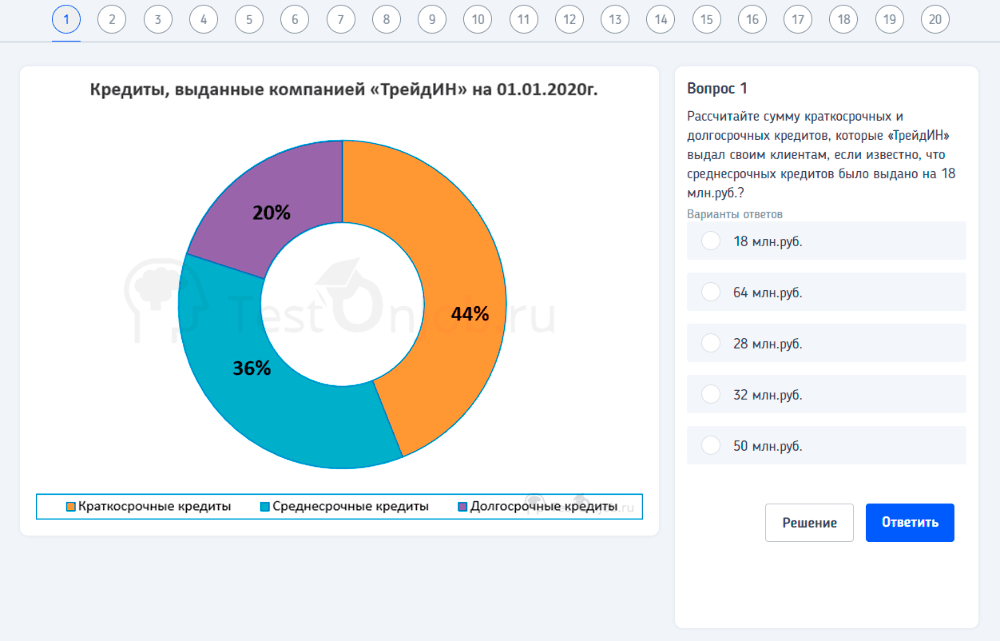The image size is (1000, 641).
Task: Choose the 64 млн.руб. option
Action: pos(826,292)
